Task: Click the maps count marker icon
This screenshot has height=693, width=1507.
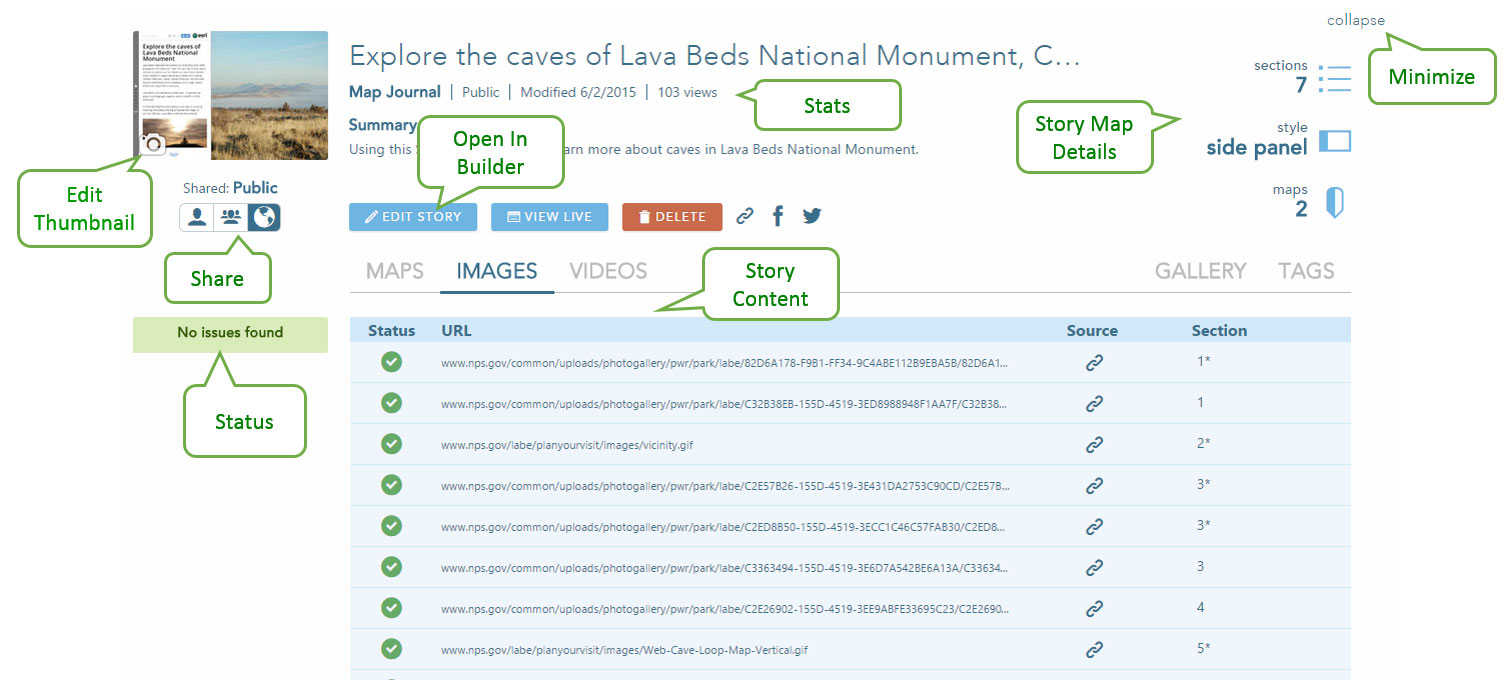Action: (x=1334, y=203)
